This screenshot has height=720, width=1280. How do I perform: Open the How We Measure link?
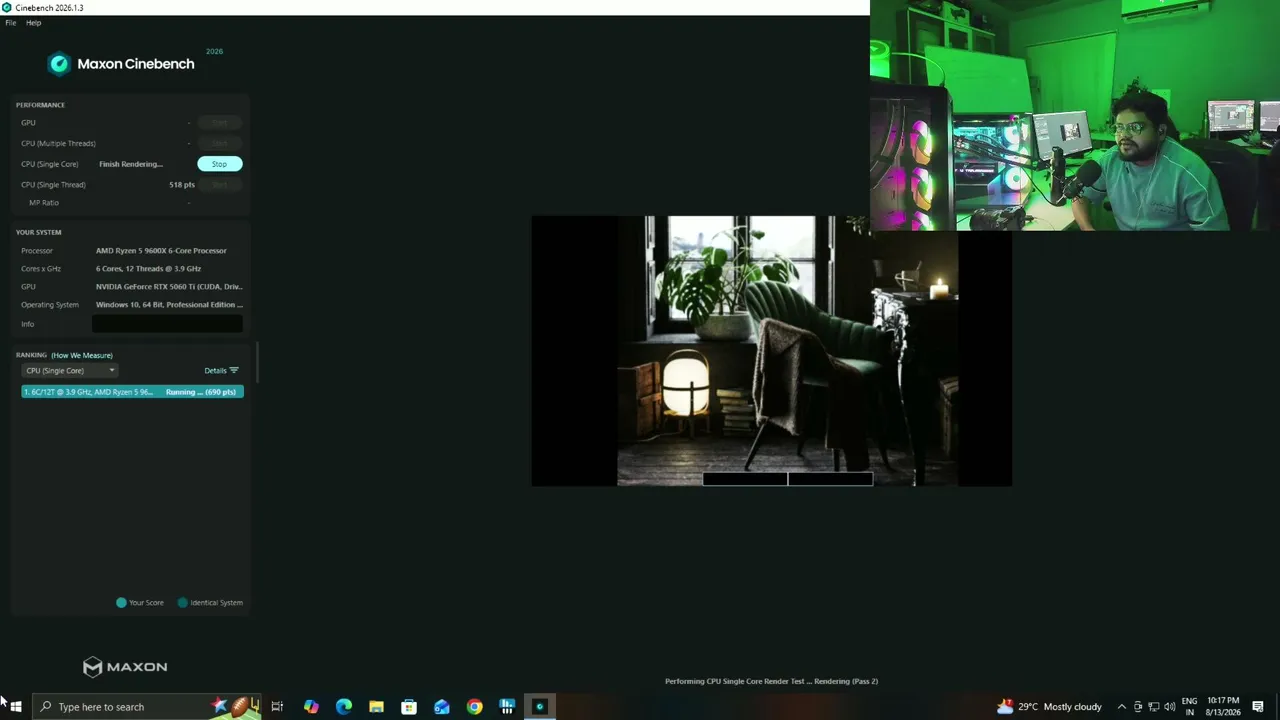pyautogui.click(x=82, y=355)
